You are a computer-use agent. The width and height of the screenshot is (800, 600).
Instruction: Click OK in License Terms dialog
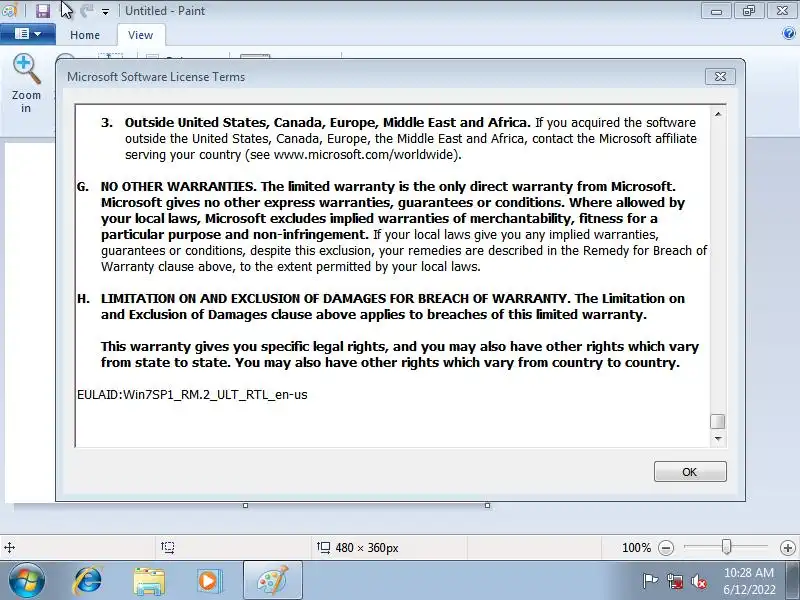click(x=690, y=472)
